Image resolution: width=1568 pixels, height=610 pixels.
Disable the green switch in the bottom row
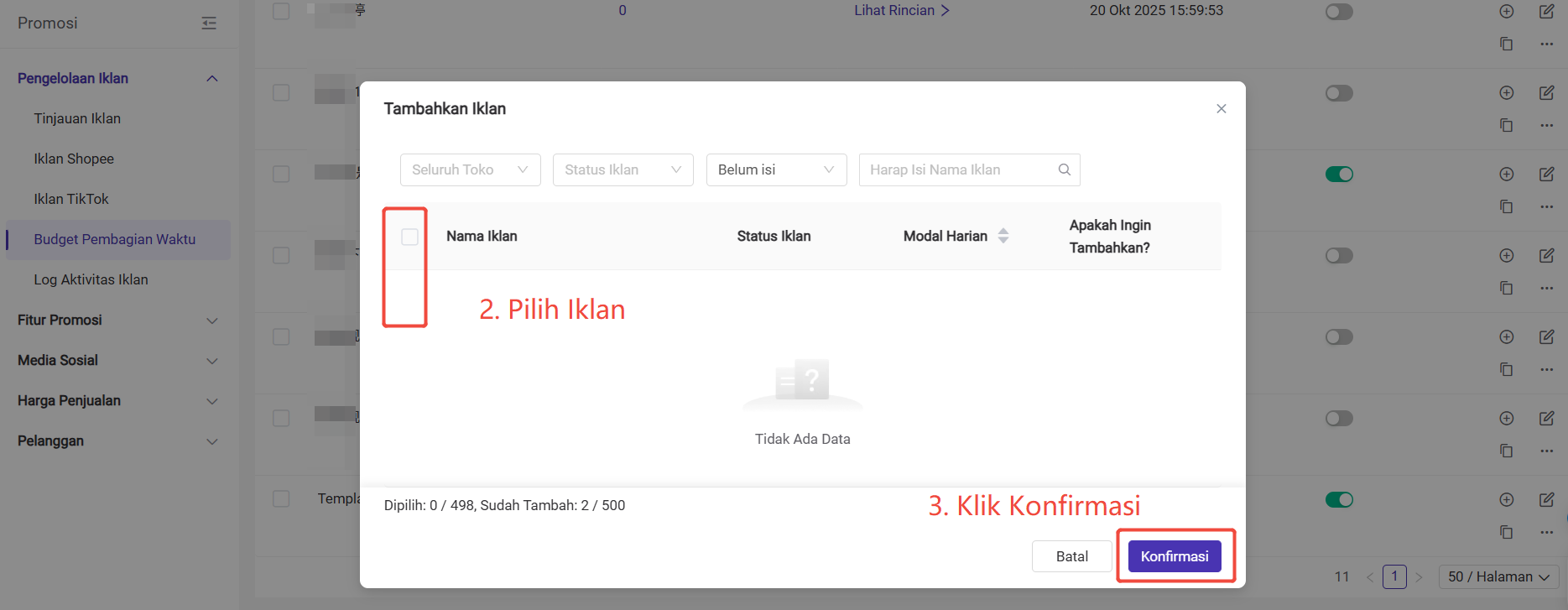coord(1339,500)
